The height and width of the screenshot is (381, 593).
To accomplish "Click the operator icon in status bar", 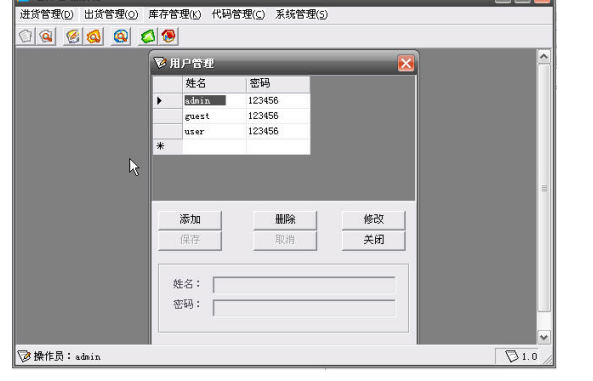I will 24,356.
